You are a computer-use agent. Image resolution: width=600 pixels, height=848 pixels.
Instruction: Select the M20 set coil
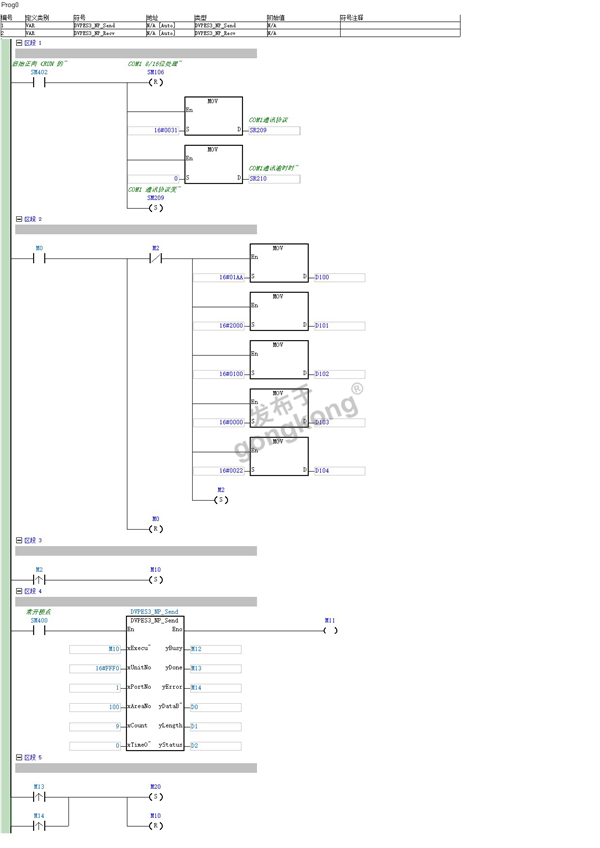pyautogui.click(x=156, y=797)
